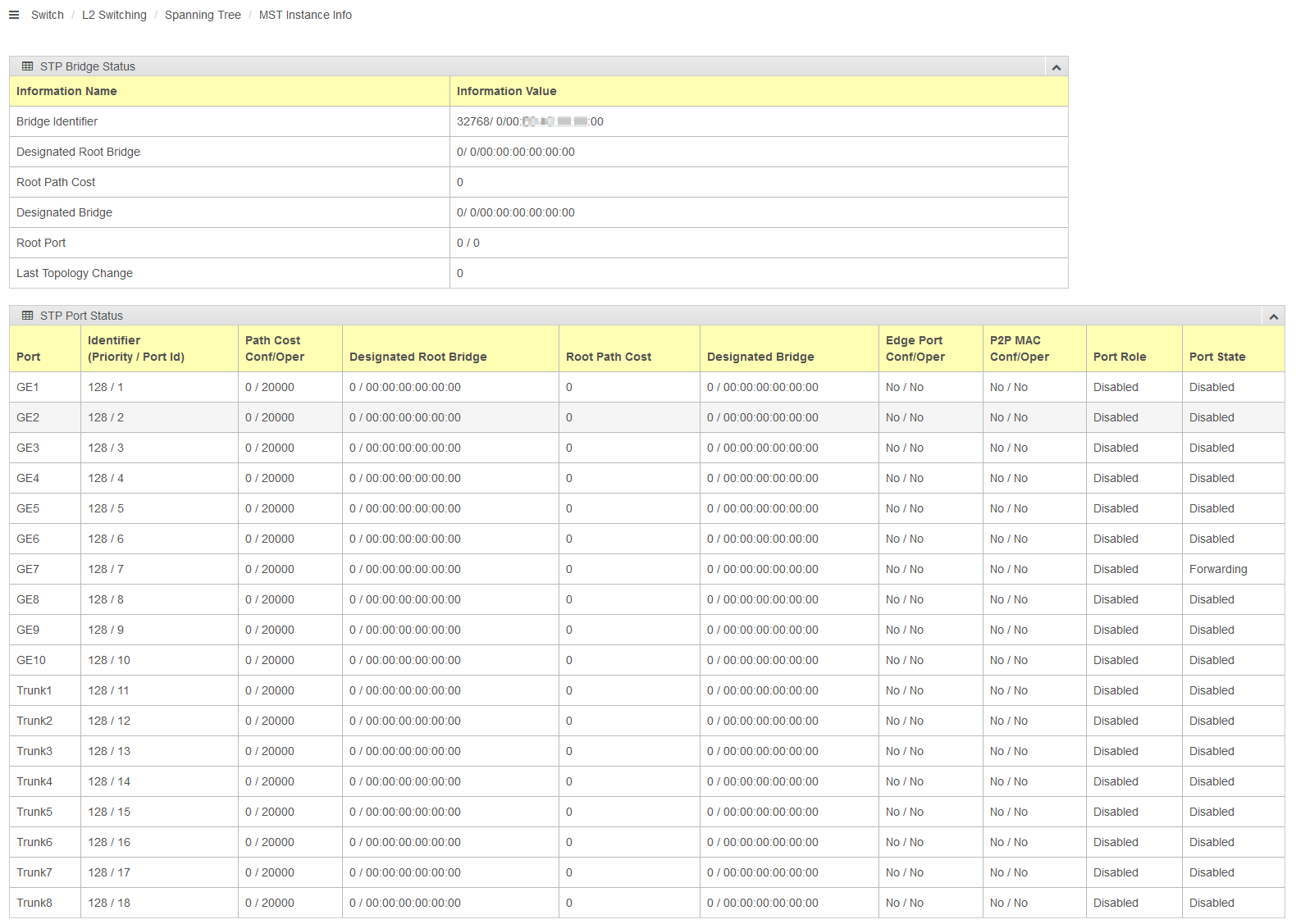Click P2P MAC No / No in Trunk3 row
Screen dimensions: 1296x924
[1009, 751]
